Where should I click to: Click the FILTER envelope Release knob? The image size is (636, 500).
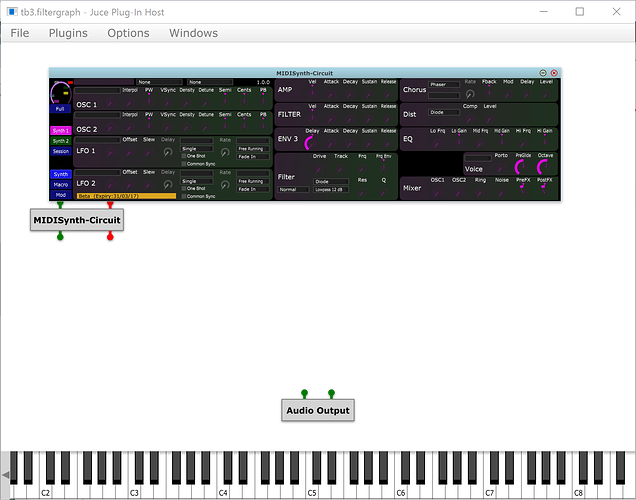coord(388,119)
